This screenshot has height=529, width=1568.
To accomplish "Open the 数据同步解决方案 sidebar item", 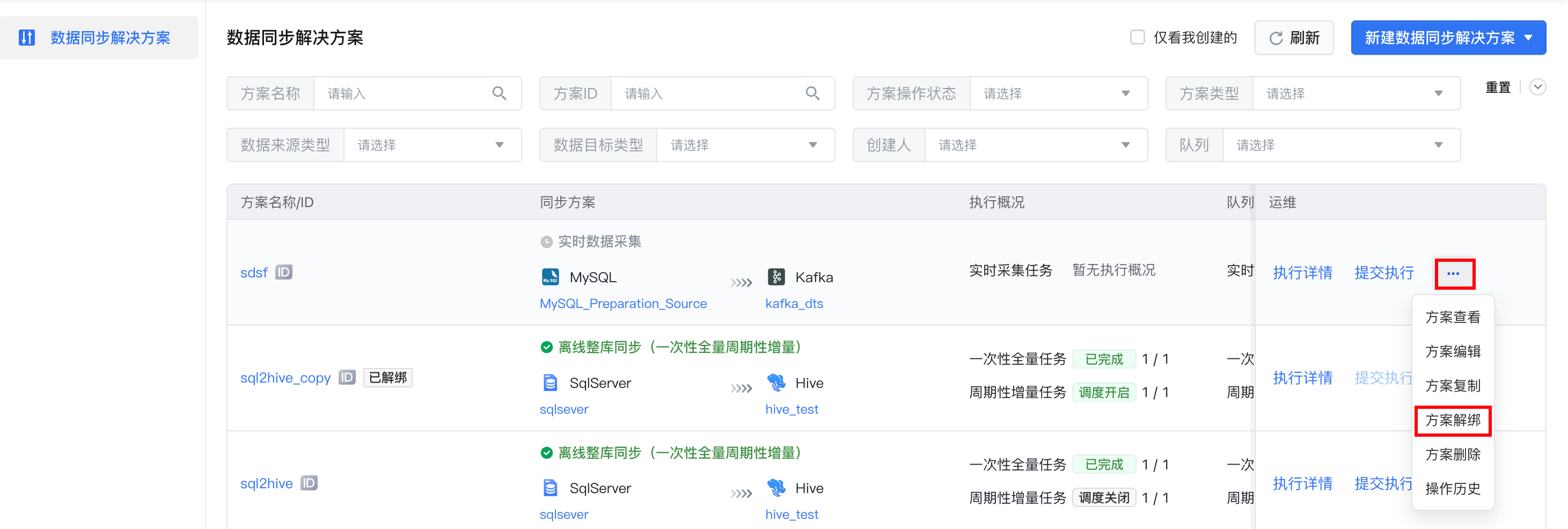I will 99,38.
